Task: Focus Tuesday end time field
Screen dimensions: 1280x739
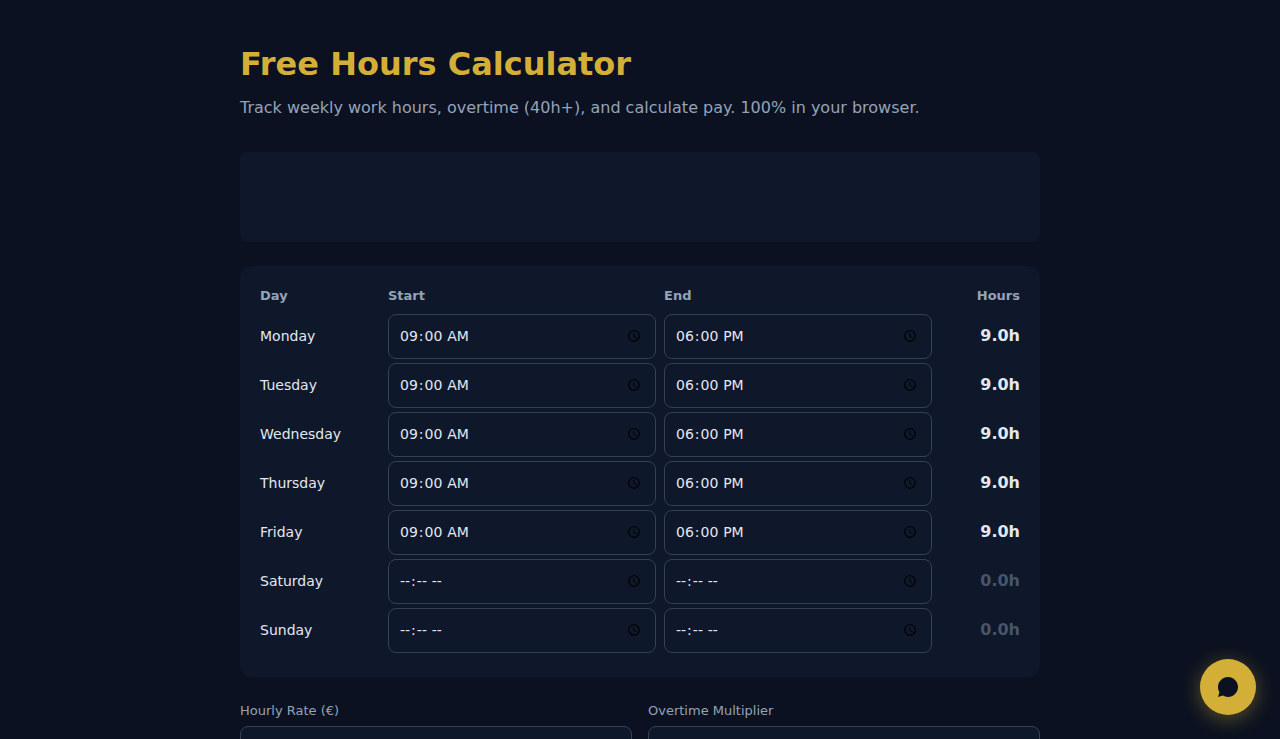Action: pos(798,385)
